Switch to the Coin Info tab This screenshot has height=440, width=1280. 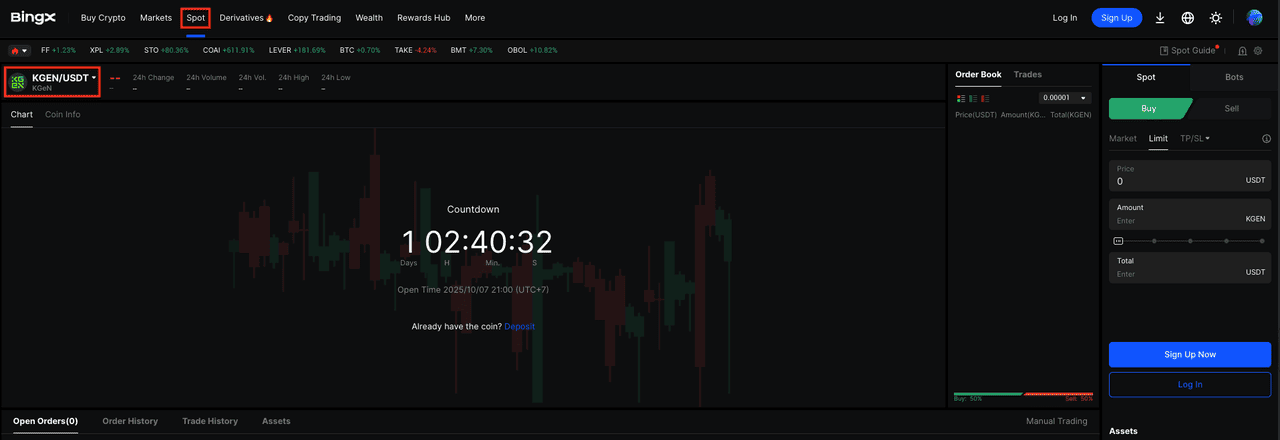click(x=63, y=115)
